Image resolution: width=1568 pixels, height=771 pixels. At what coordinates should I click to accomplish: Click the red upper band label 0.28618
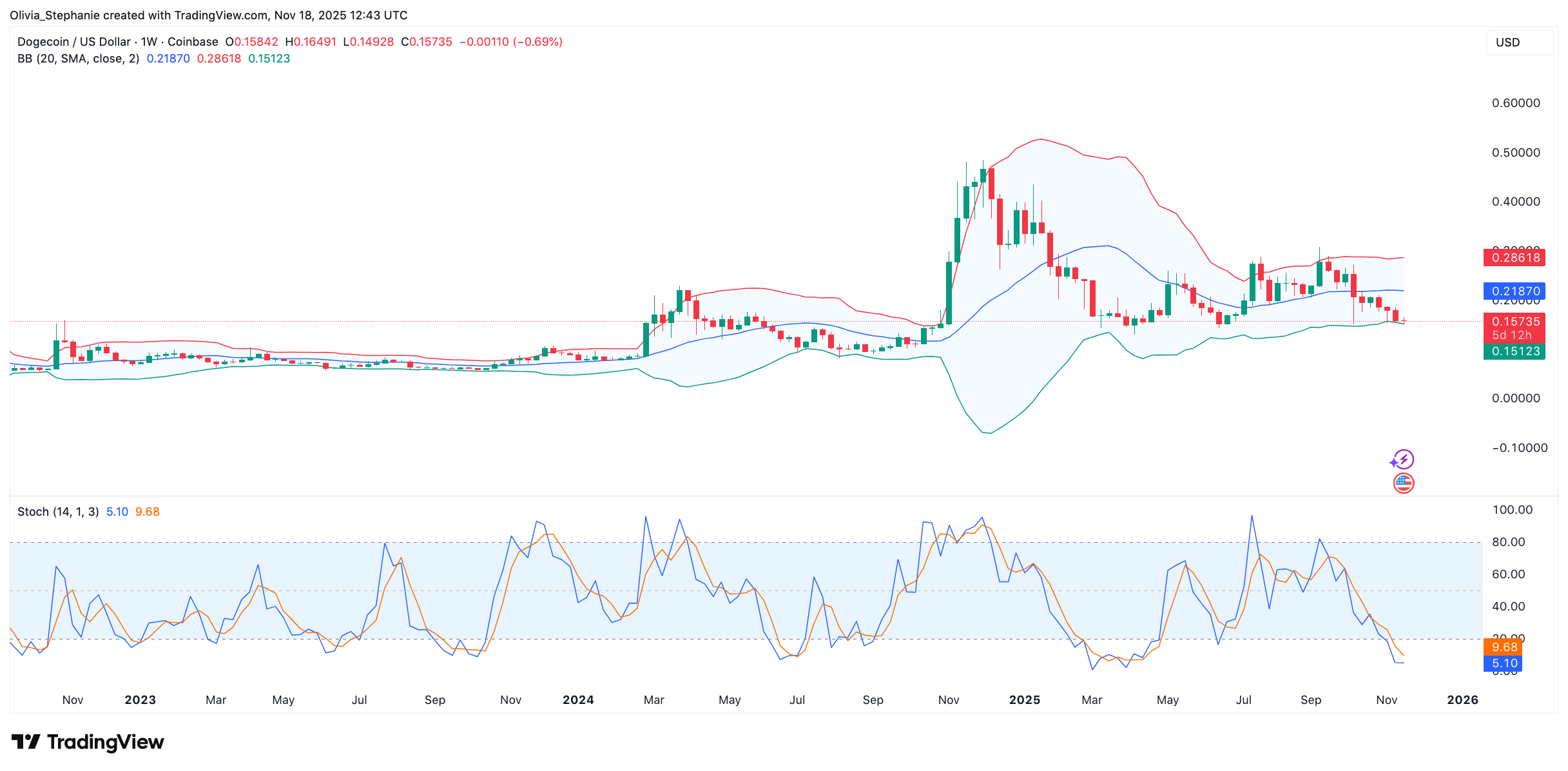point(1514,257)
